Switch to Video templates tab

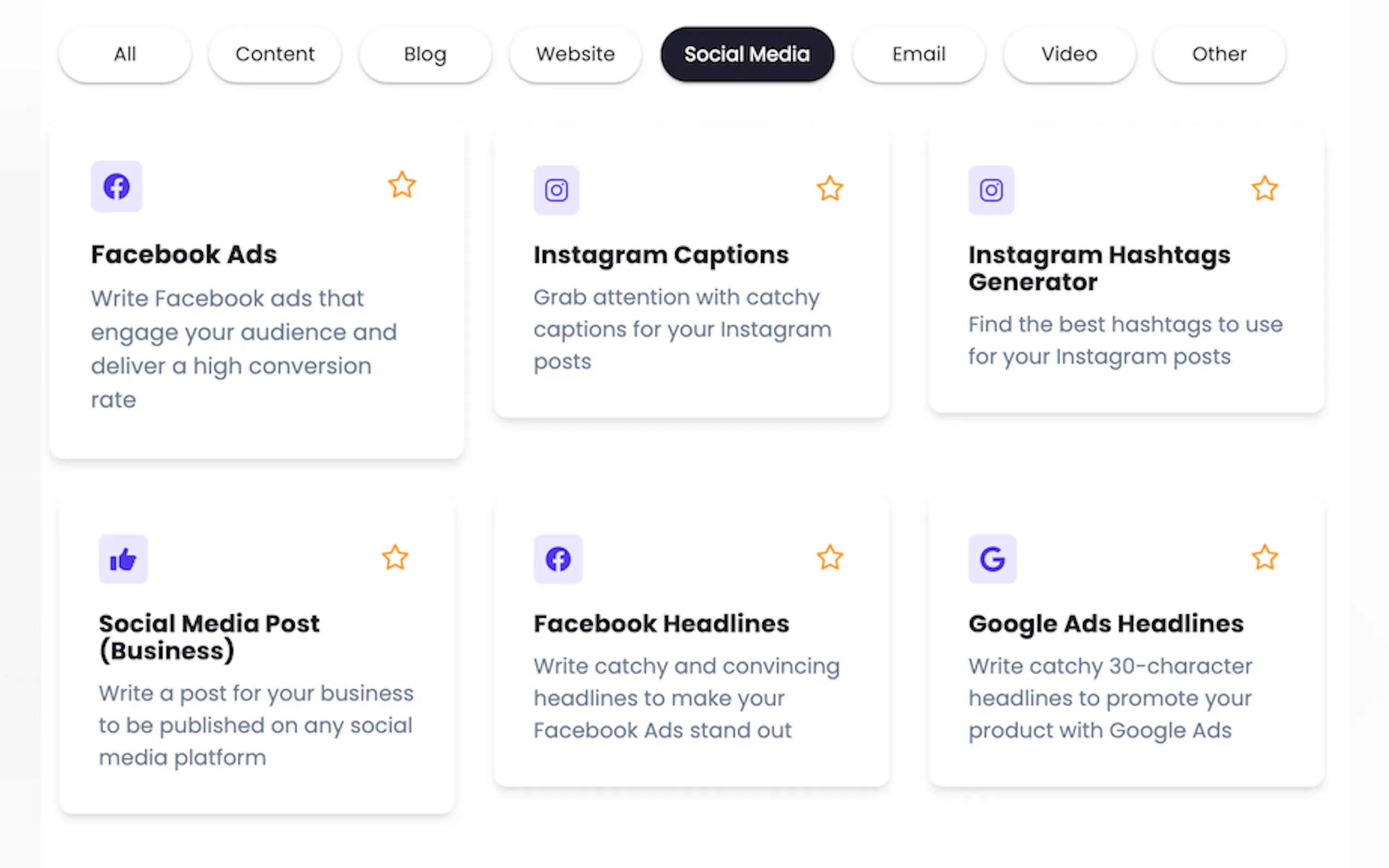pyautogui.click(x=1069, y=54)
